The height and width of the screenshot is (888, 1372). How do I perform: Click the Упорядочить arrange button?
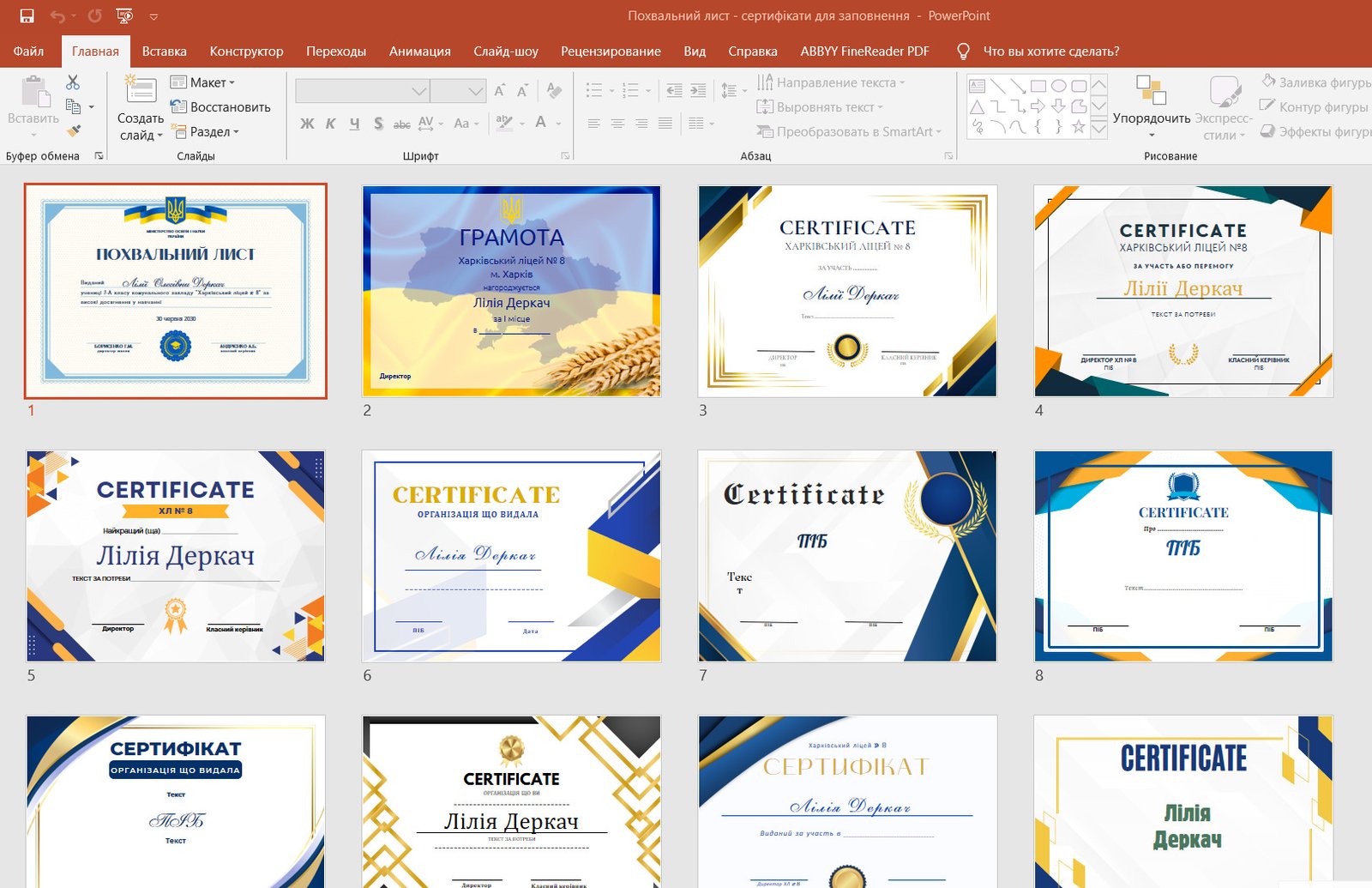[x=1152, y=106]
